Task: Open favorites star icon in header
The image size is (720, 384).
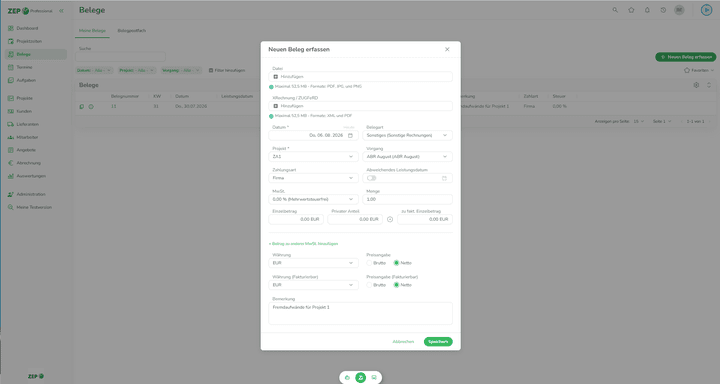Action: [631, 10]
